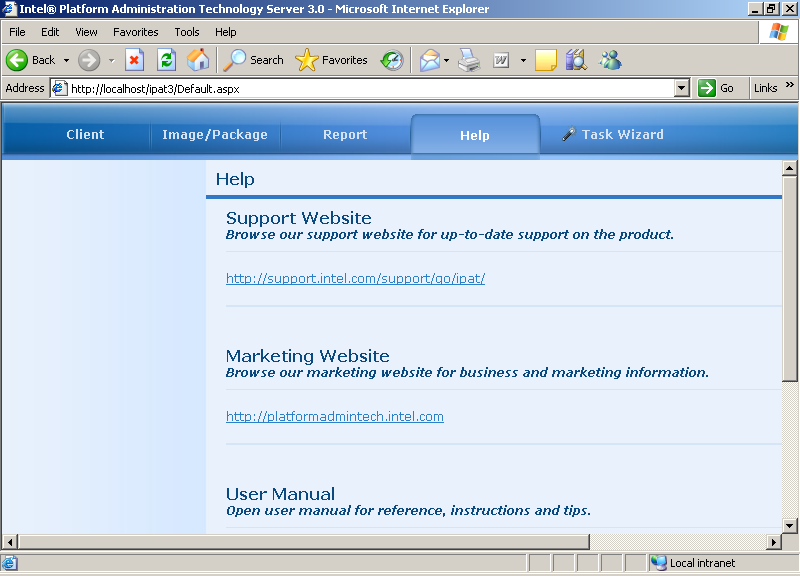Print the page with printer icon
Viewport: 800px width, 576px height.
[x=469, y=60]
